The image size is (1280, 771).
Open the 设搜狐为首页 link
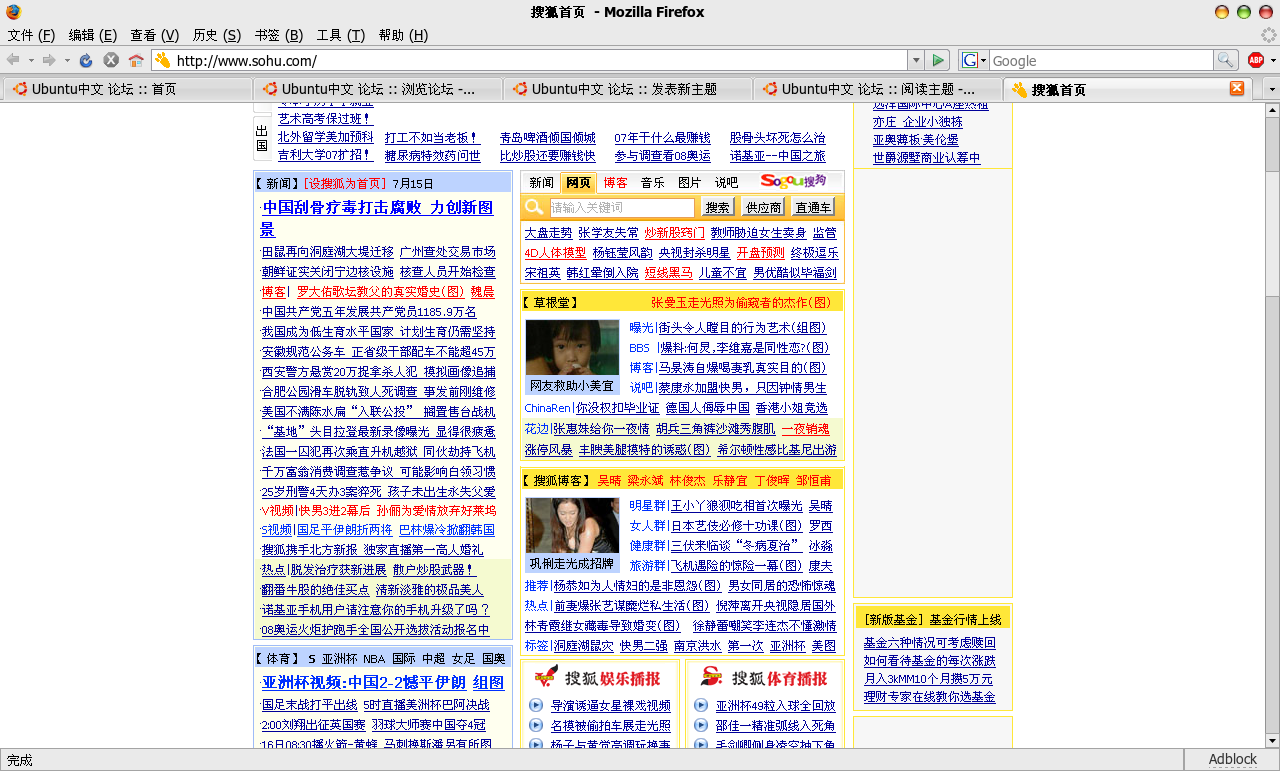coord(344,183)
